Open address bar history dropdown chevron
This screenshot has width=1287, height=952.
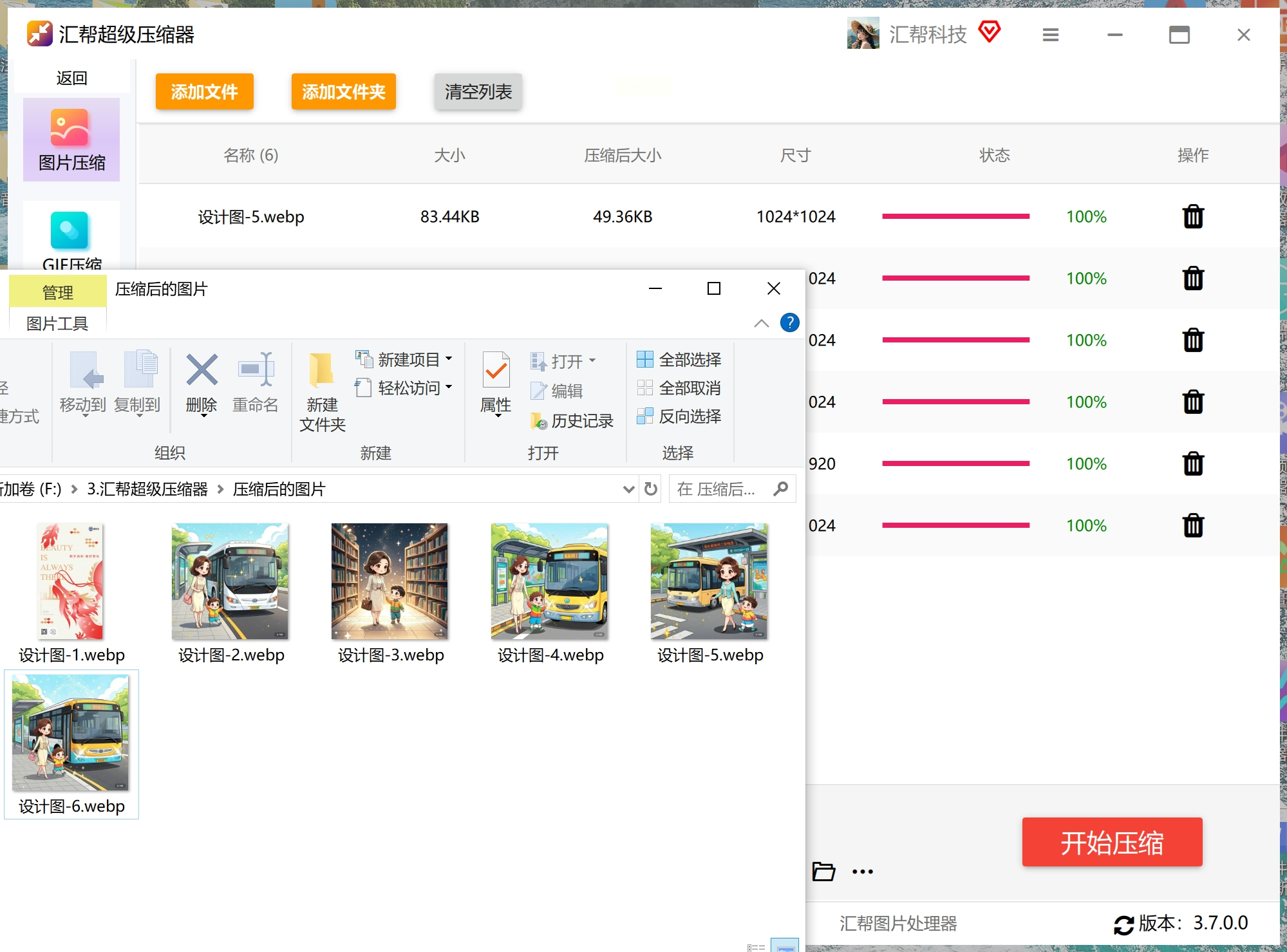point(628,489)
